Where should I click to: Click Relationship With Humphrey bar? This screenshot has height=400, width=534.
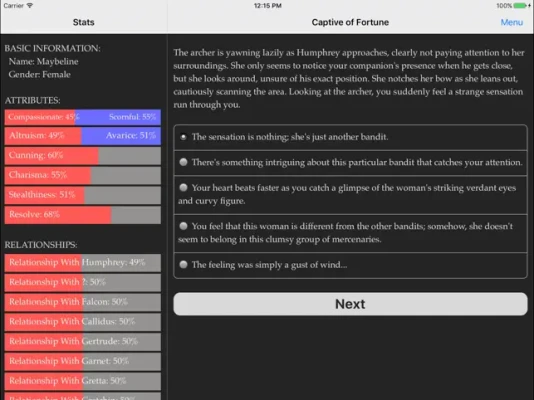coord(83,262)
